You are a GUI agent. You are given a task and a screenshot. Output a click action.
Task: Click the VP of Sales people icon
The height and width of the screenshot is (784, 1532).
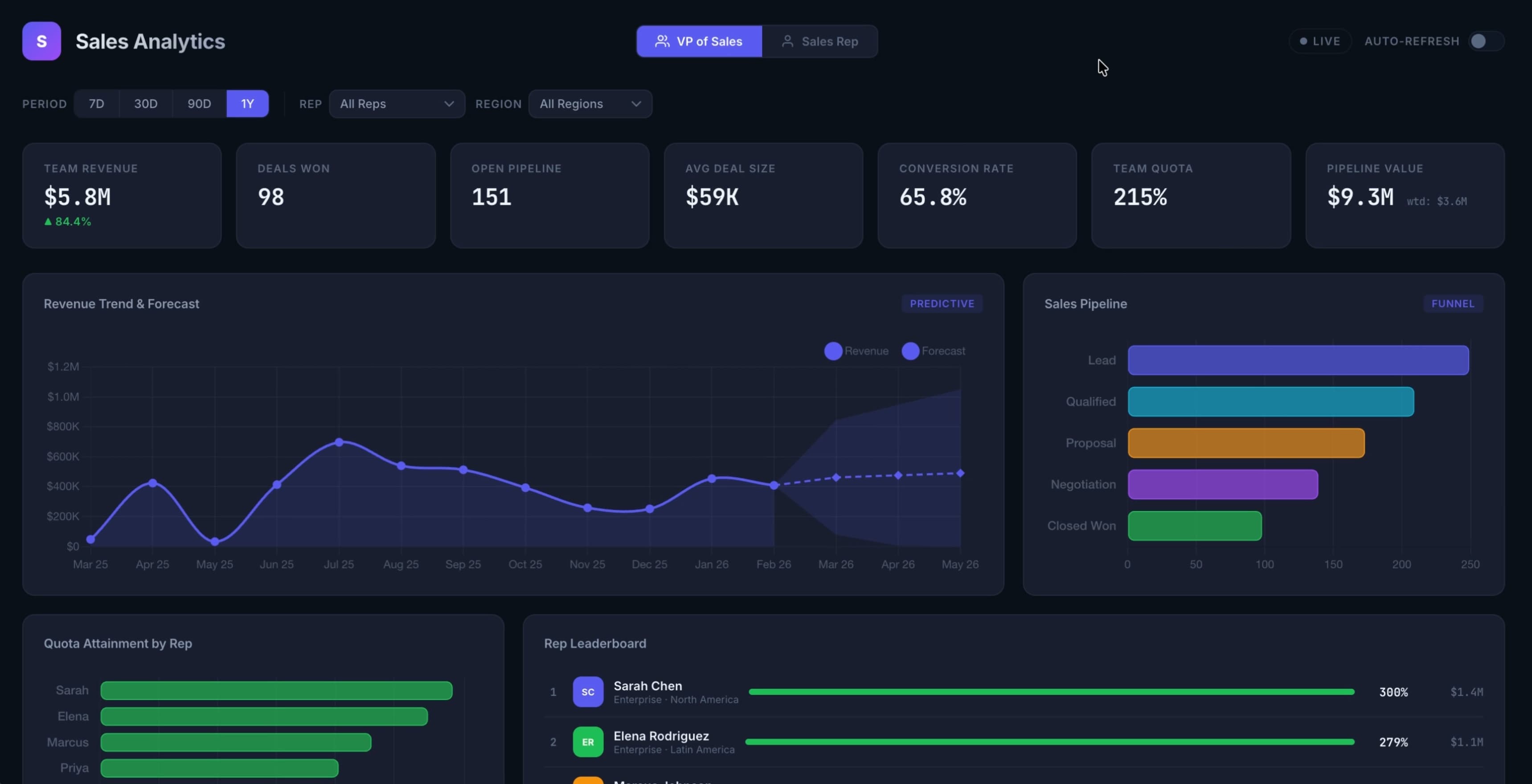click(x=662, y=41)
